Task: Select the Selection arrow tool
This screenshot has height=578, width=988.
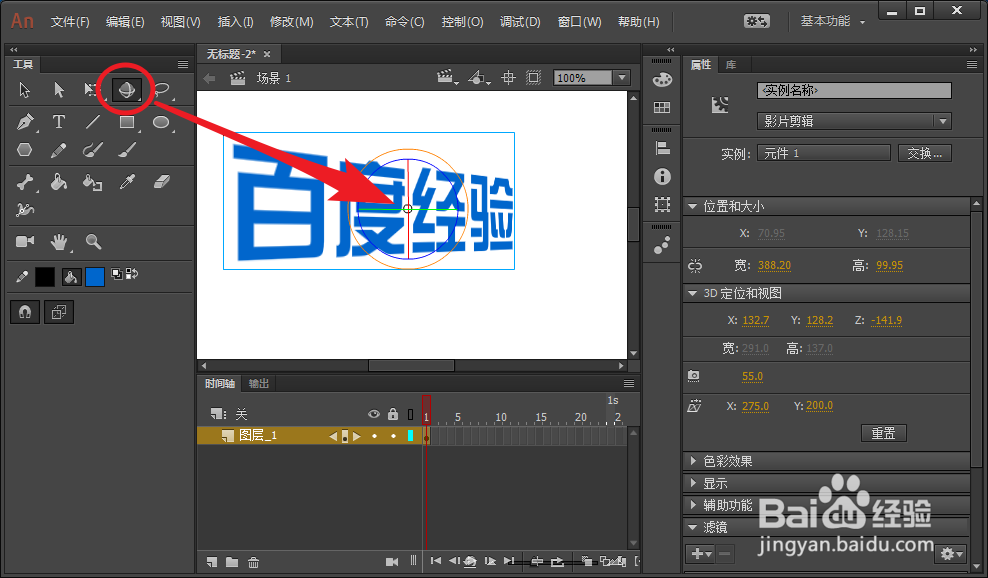Action: click(x=25, y=90)
